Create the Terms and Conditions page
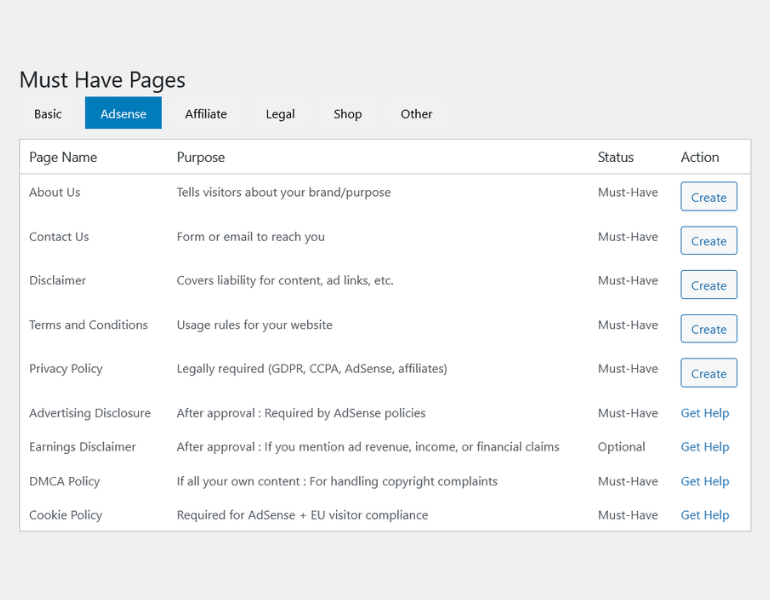Image resolution: width=770 pixels, height=600 pixels. [x=709, y=329]
